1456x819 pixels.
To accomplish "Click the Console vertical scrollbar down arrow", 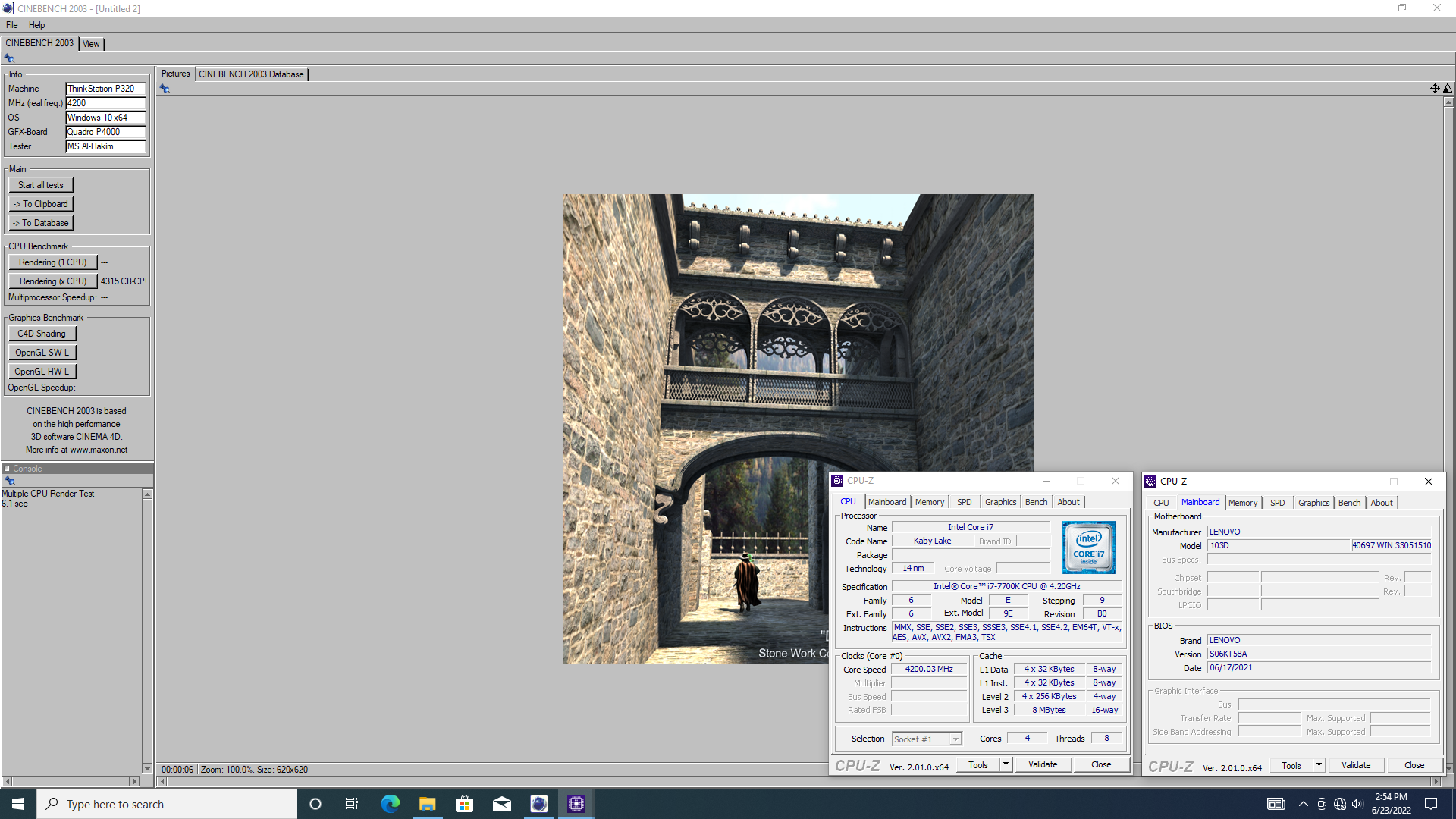I will pos(147,769).
